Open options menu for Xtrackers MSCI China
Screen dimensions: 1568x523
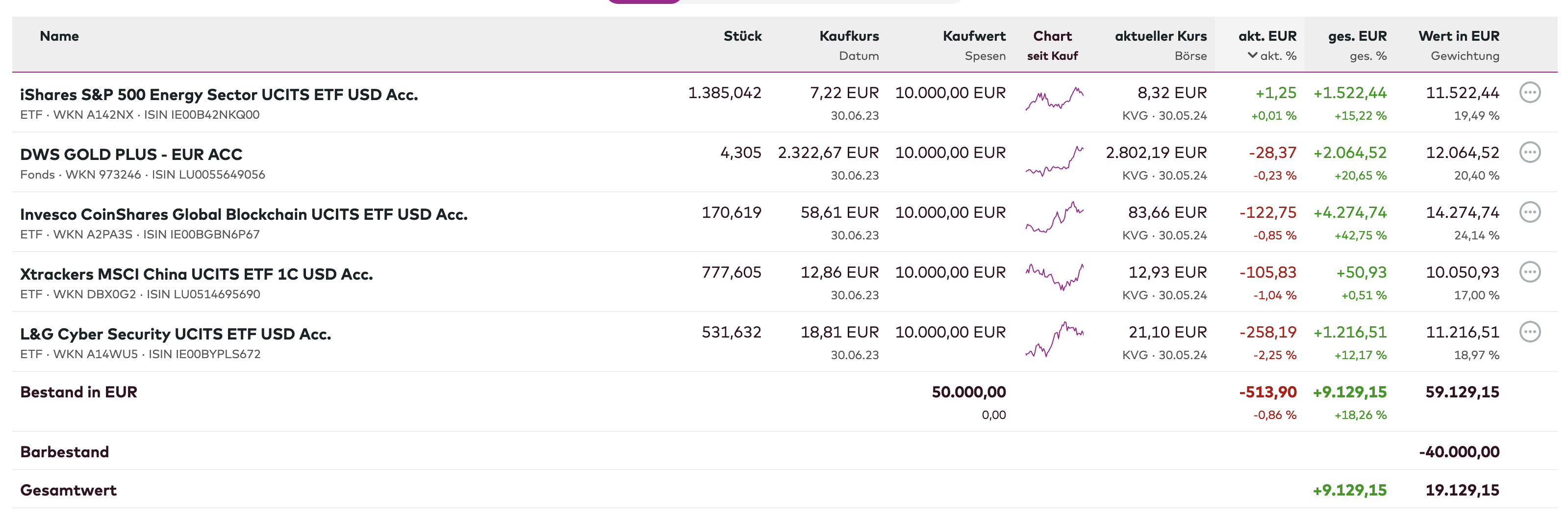1529,272
